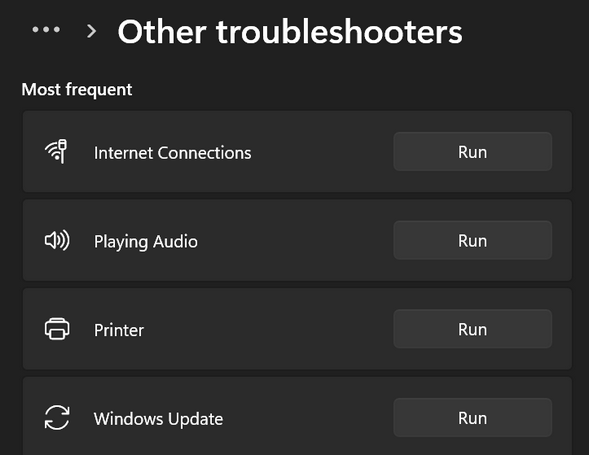Click the Internet Connections Wi-Fi icon

56,151
